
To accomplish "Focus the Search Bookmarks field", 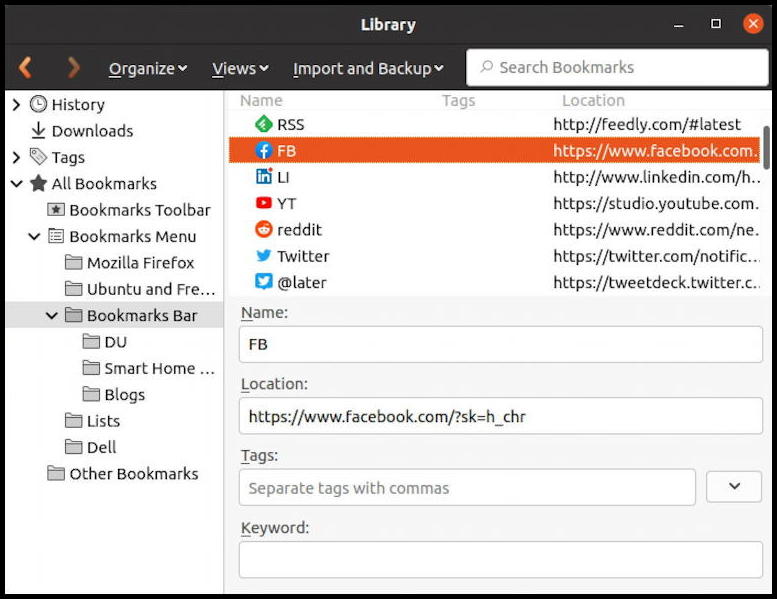I will (x=617, y=67).
